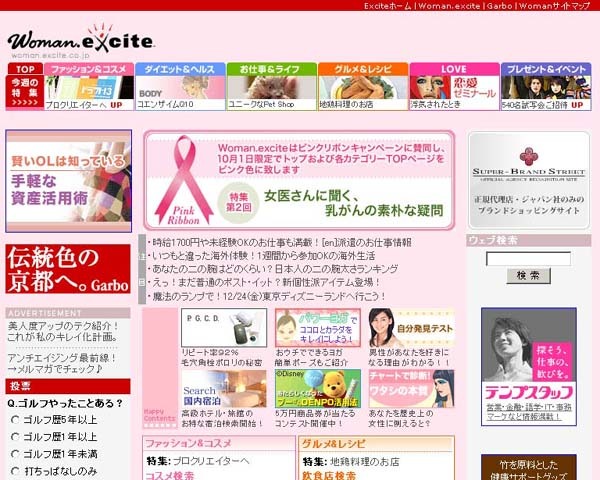Select ゴルフ歴5年以上 radio option
Image resolution: width=600 pixels, height=480 pixels.
pos(15,420)
